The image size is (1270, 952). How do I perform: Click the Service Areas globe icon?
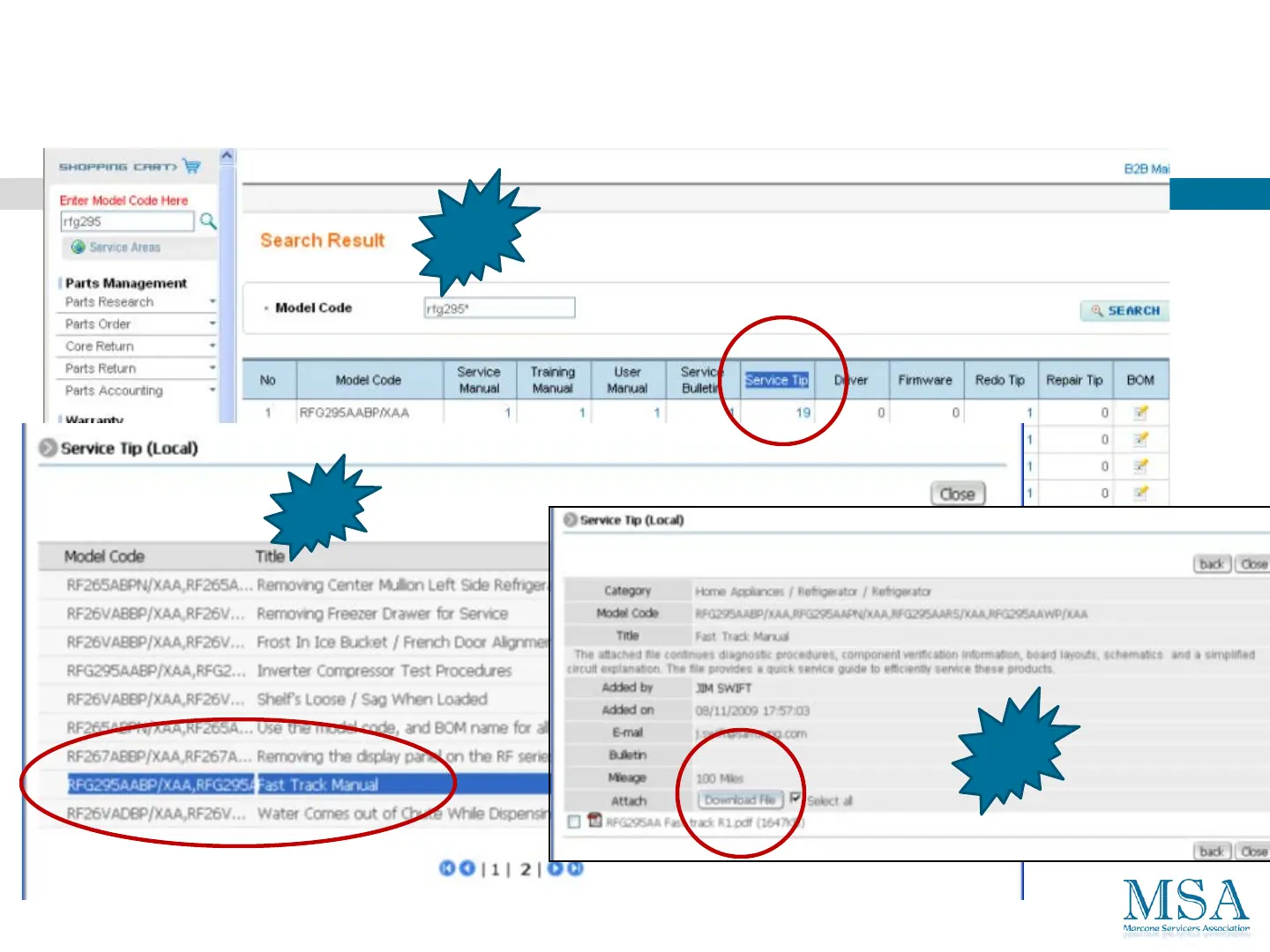tap(78, 248)
